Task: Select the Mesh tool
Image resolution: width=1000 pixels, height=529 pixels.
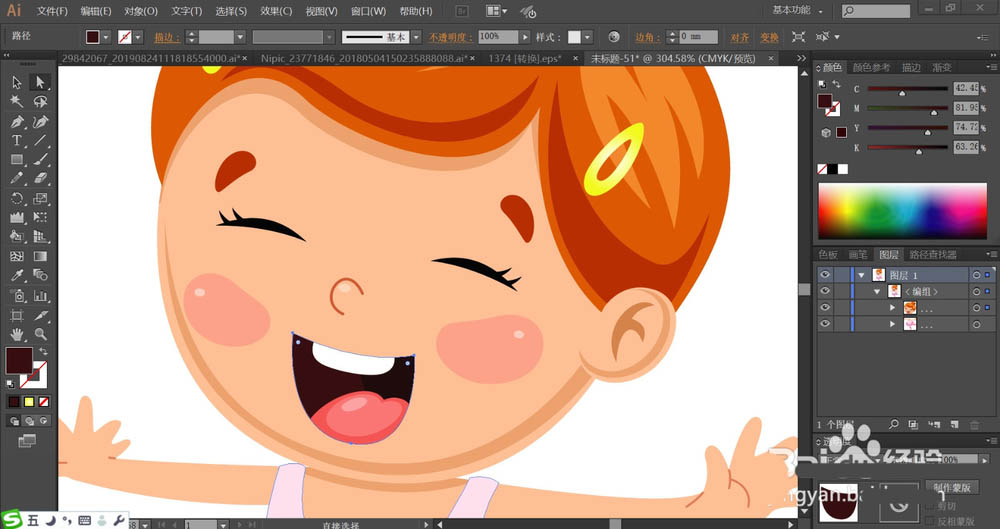Action: [x=17, y=257]
